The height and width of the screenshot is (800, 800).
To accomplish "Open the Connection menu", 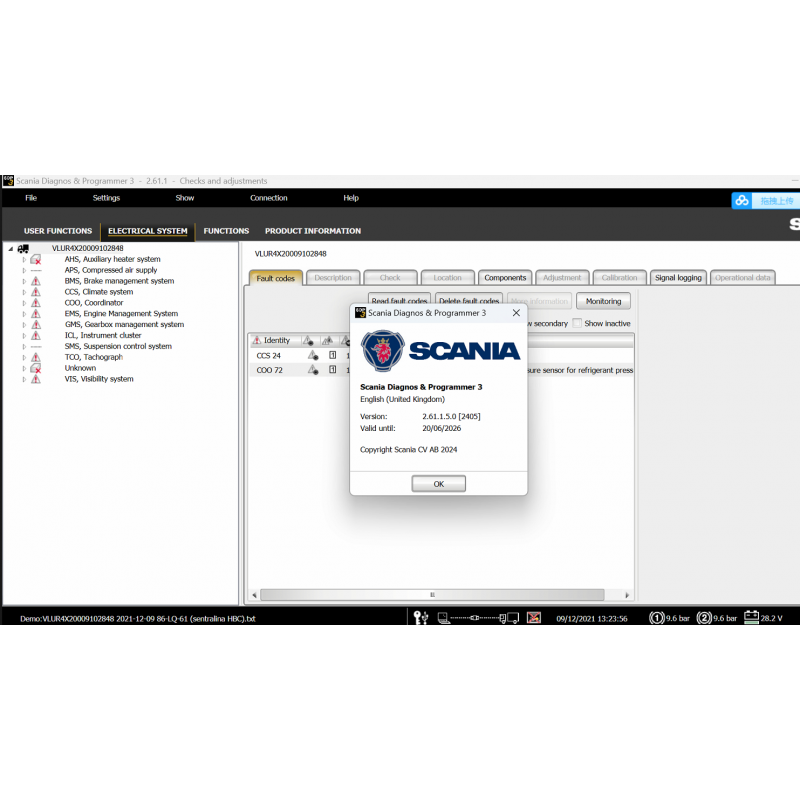I will [x=268, y=198].
